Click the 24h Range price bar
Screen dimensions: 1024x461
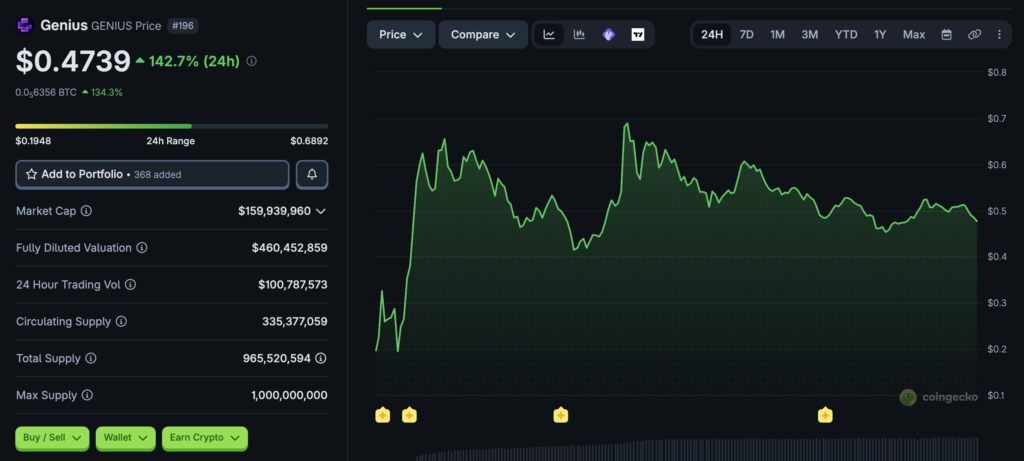click(x=171, y=126)
